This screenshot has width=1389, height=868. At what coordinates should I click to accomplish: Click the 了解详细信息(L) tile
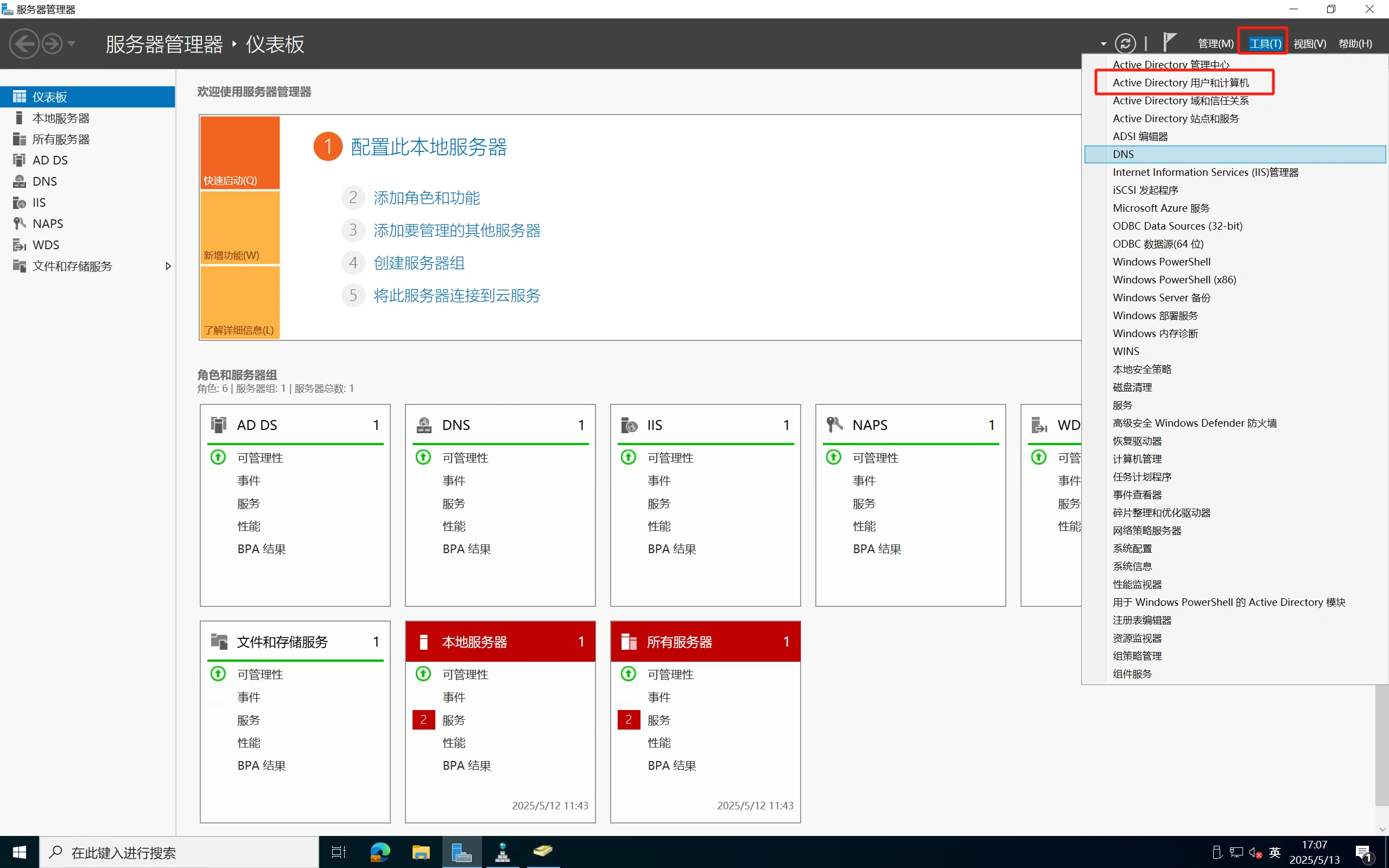point(240,302)
